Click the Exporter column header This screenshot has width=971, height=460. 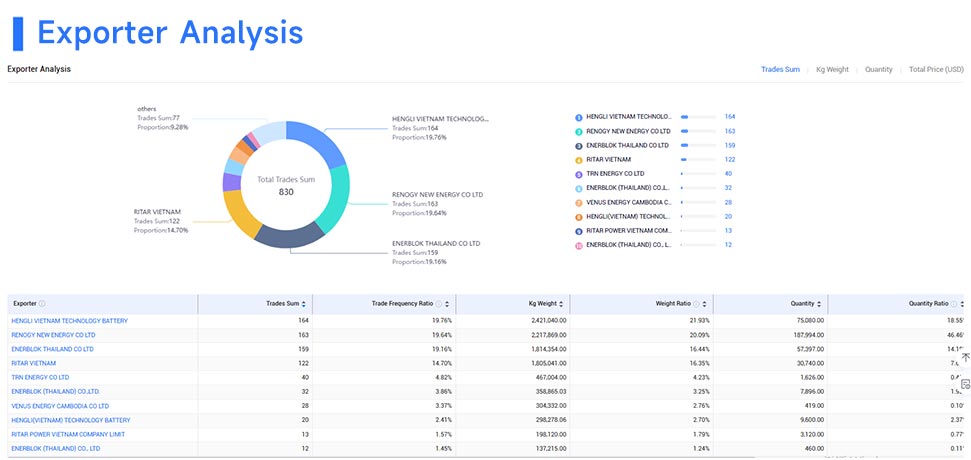pyautogui.click(x=102, y=304)
